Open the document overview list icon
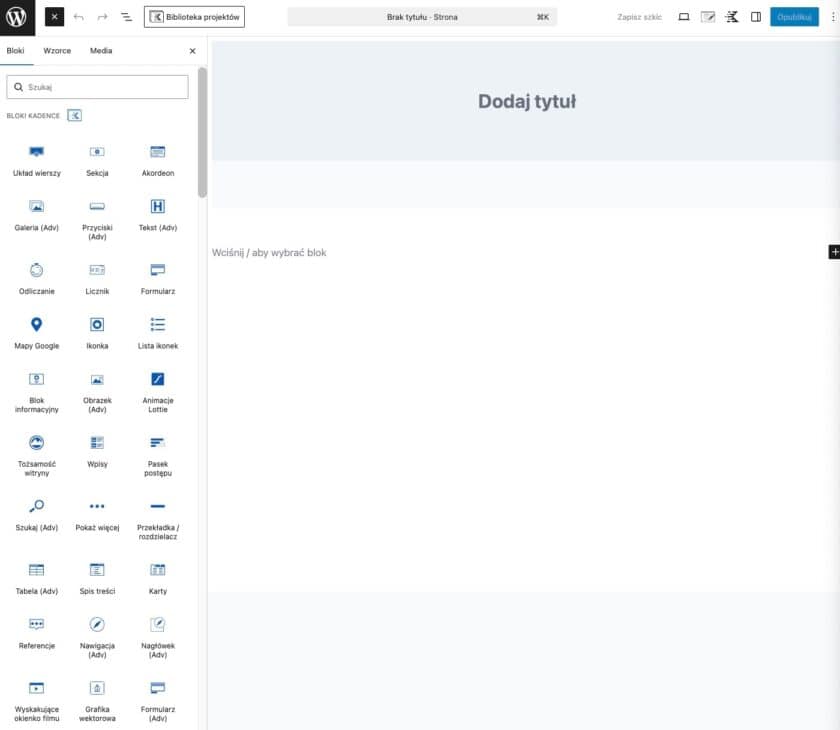Viewport: 840px width, 730px height. [x=127, y=17]
